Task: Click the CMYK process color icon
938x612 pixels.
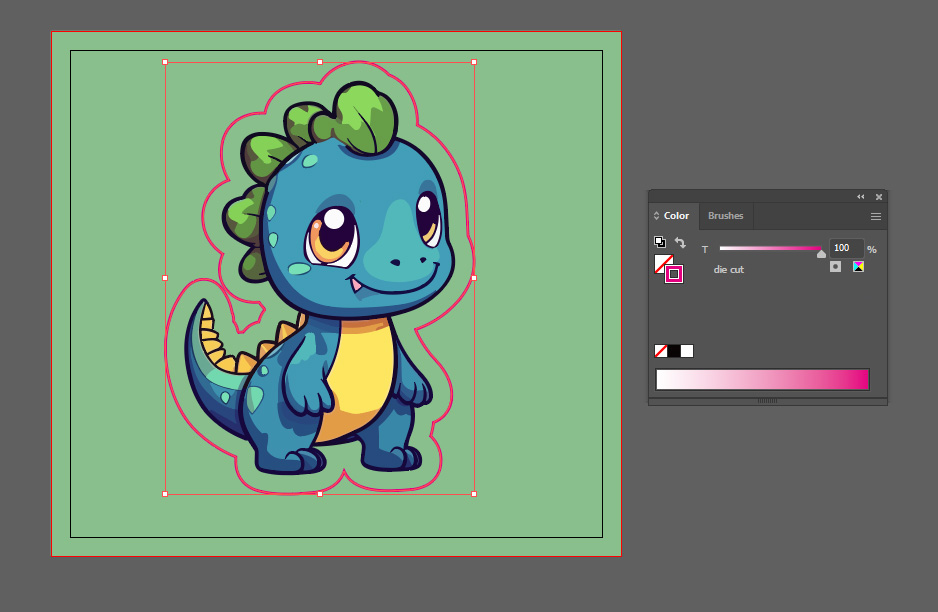Action: [x=858, y=267]
